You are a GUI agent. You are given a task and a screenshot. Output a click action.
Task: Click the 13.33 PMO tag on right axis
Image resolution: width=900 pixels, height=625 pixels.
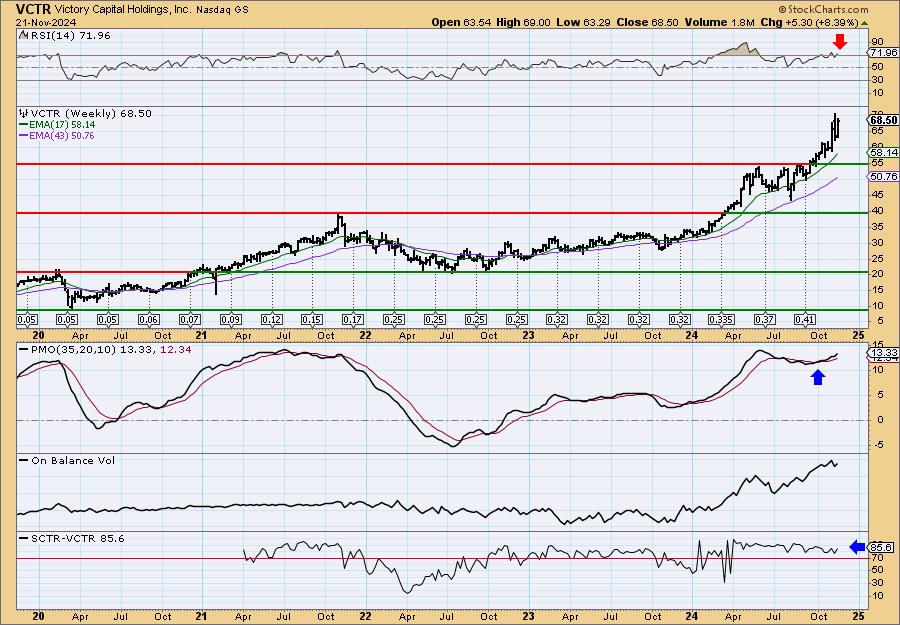(x=883, y=352)
